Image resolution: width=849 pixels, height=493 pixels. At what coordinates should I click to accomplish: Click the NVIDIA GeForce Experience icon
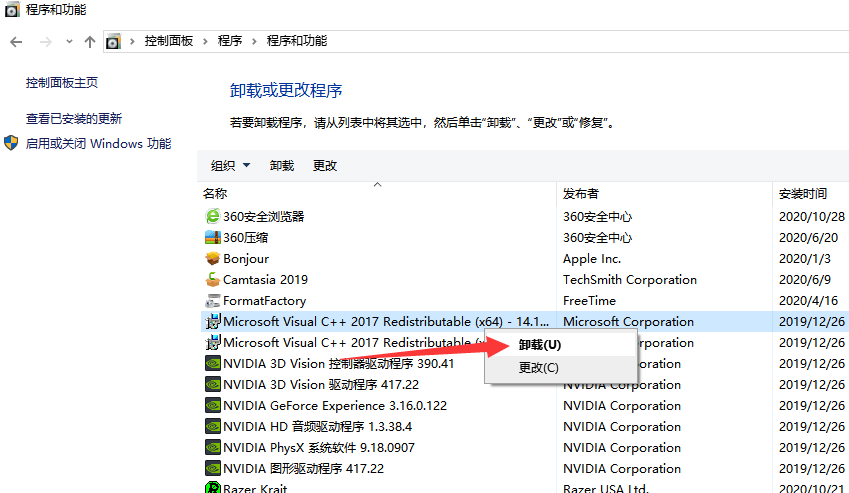[212, 405]
